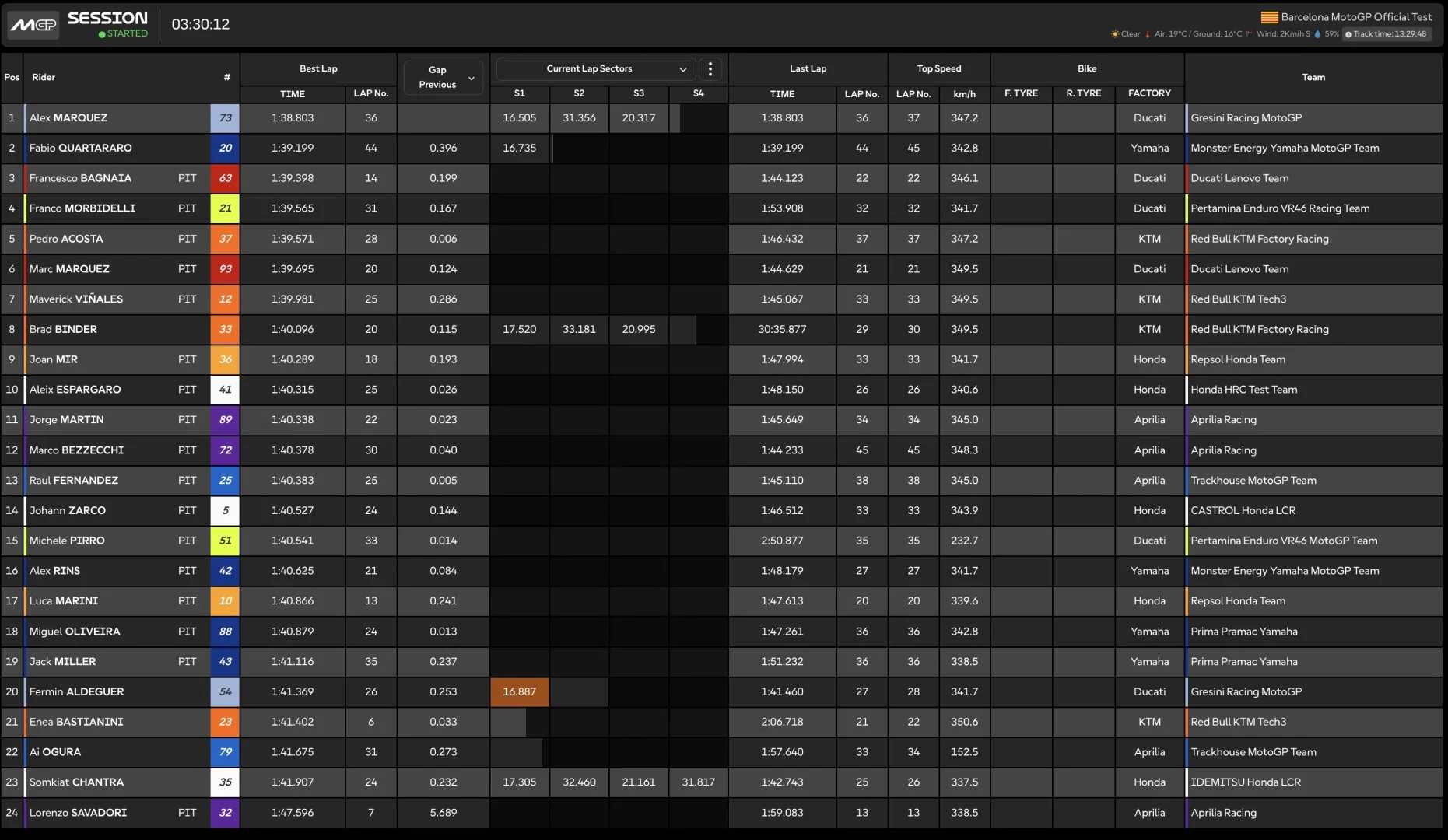Click the thermometer icon for air temperature
This screenshot has height=840, width=1448.
pyautogui.click(x=1148, y=34)
